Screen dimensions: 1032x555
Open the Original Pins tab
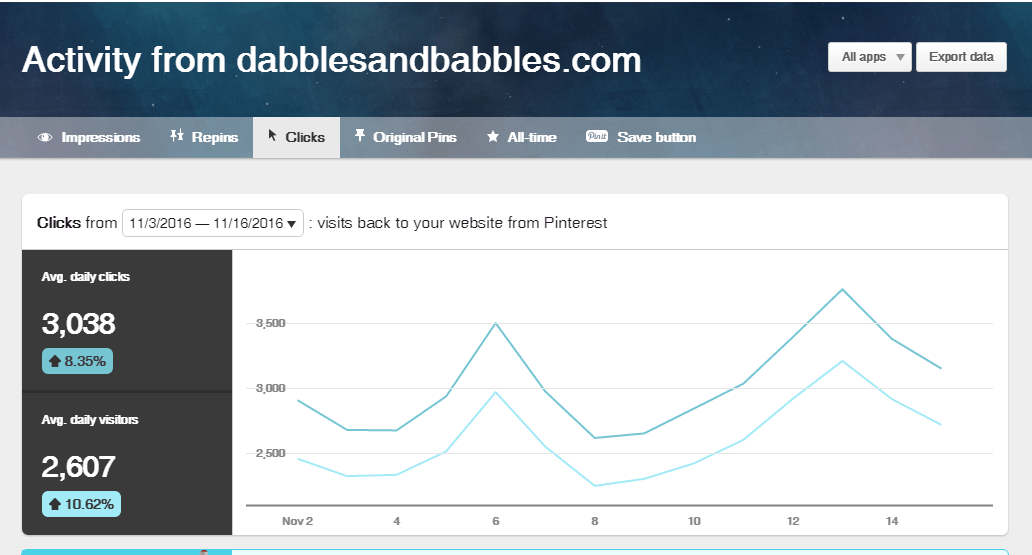pyautogui.click(x=405, y=138)
